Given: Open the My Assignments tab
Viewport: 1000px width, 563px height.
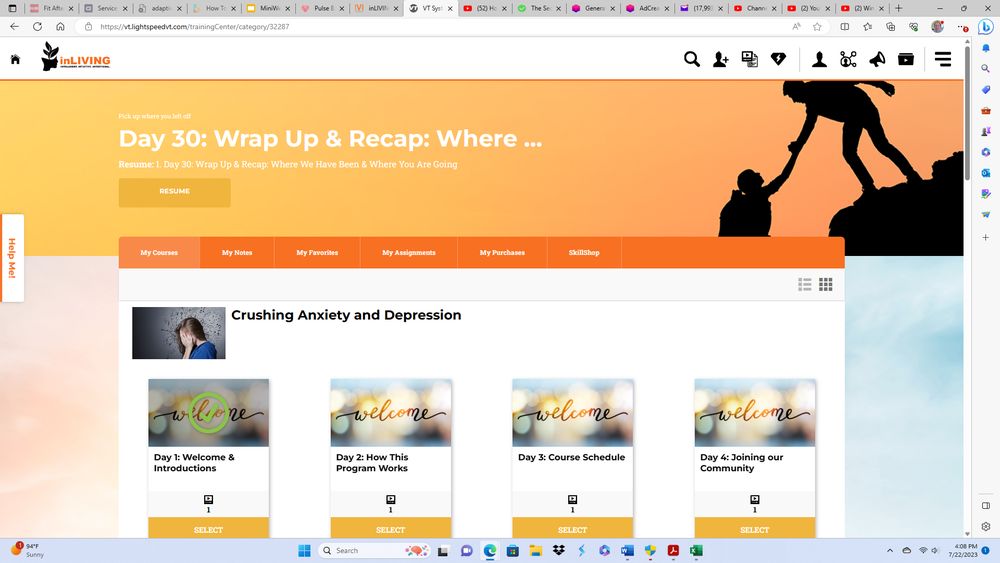Looking at the screenshot, I should pos(408,253).
